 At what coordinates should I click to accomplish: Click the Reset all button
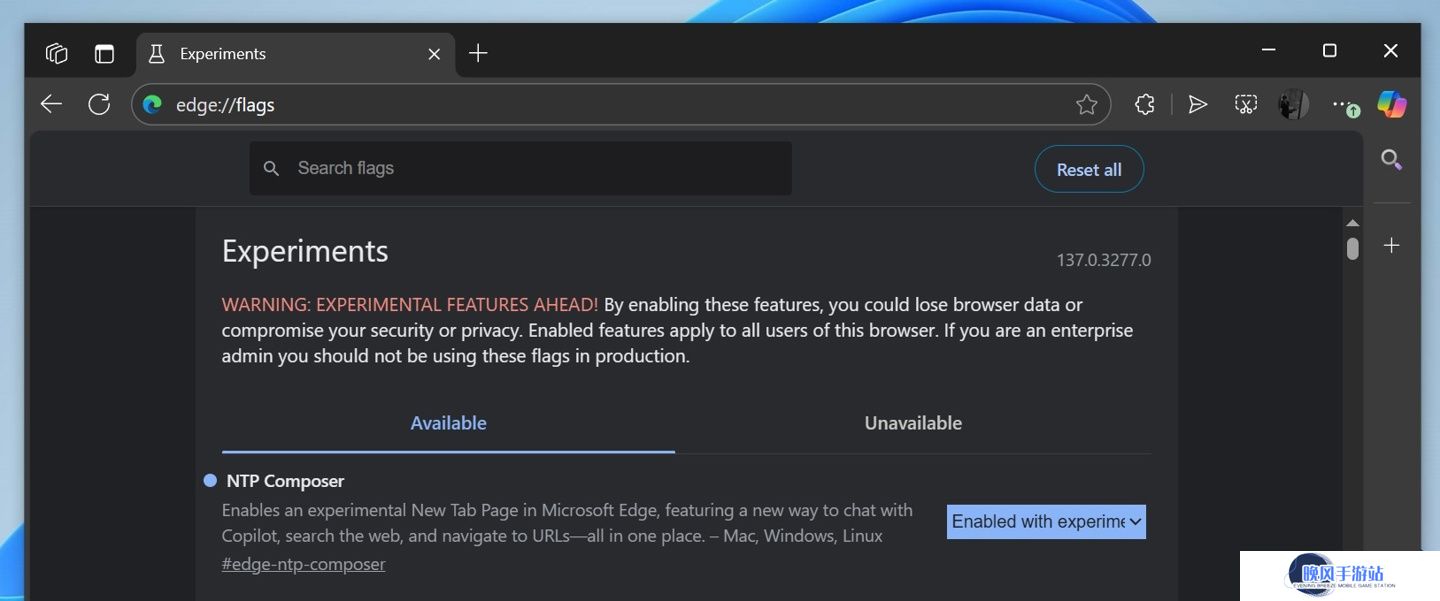click(1089, 170)
